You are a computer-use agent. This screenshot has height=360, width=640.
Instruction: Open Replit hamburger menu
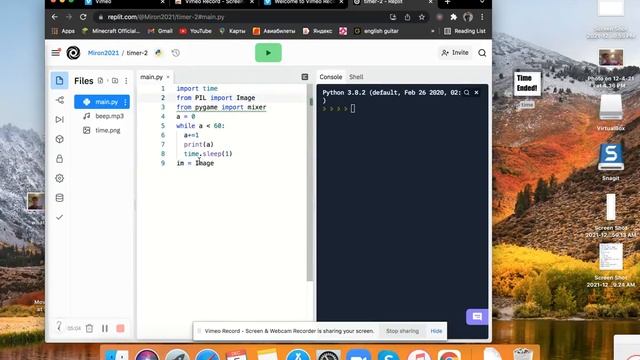pos(56,53)
